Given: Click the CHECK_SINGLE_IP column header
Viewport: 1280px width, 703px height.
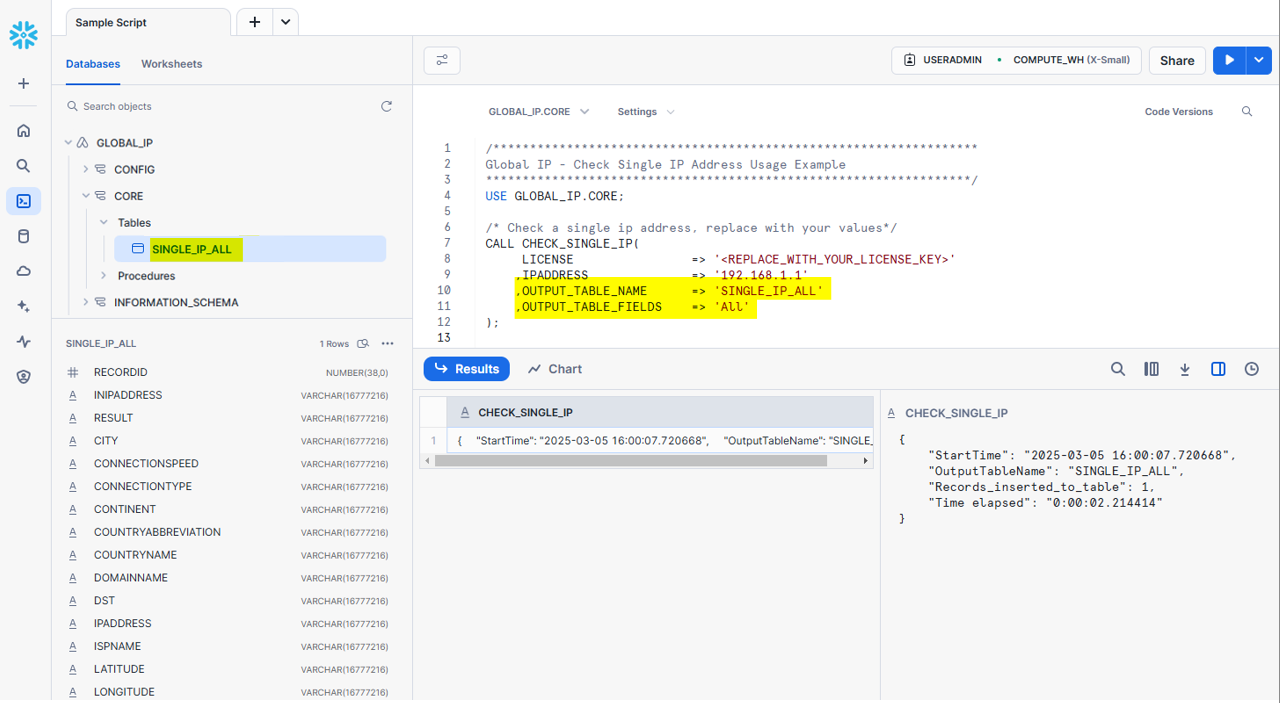Looking at the screenshot, I should coord(660,412).
